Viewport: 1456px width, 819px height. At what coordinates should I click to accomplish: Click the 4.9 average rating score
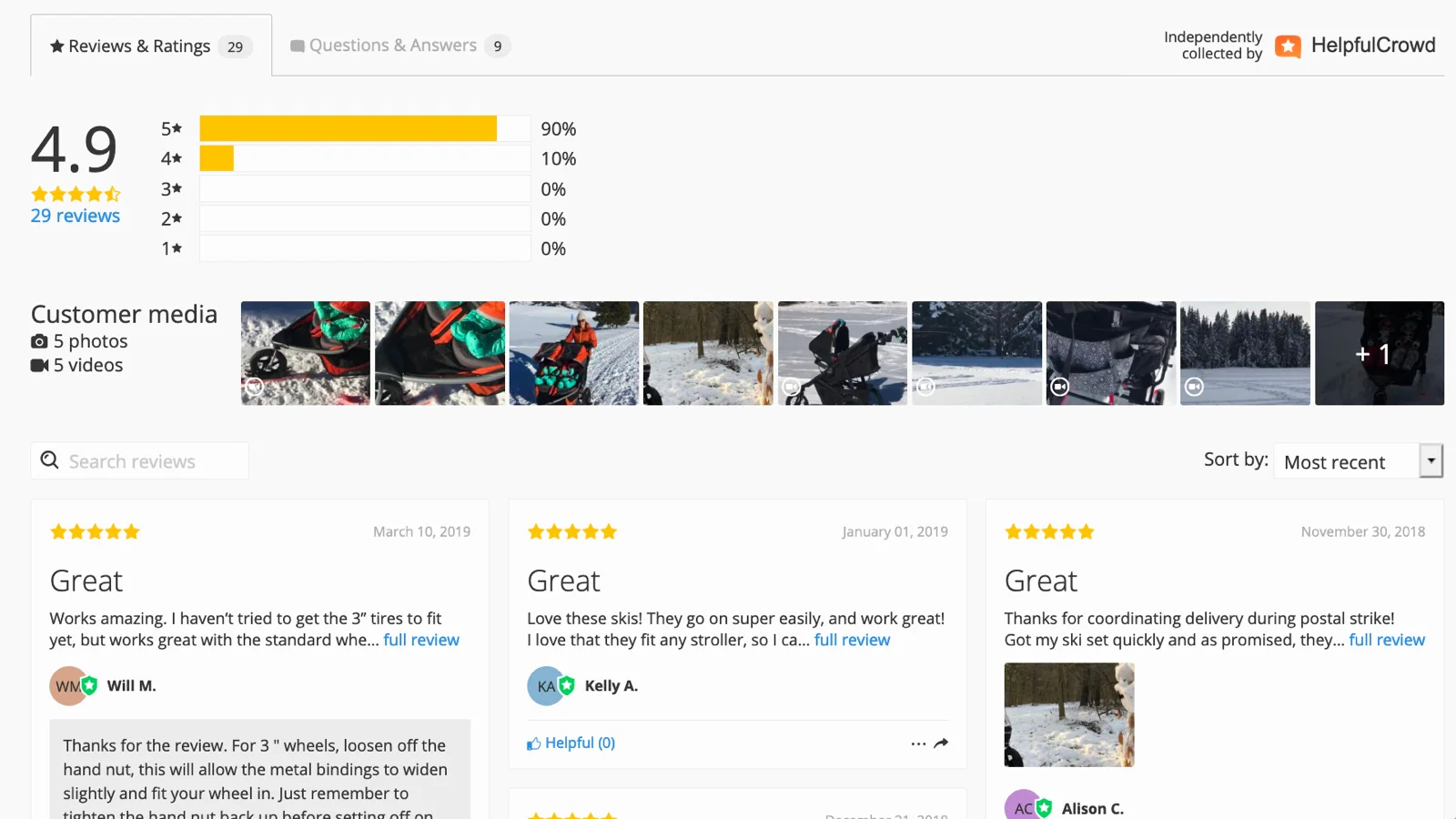pos(75,149)
